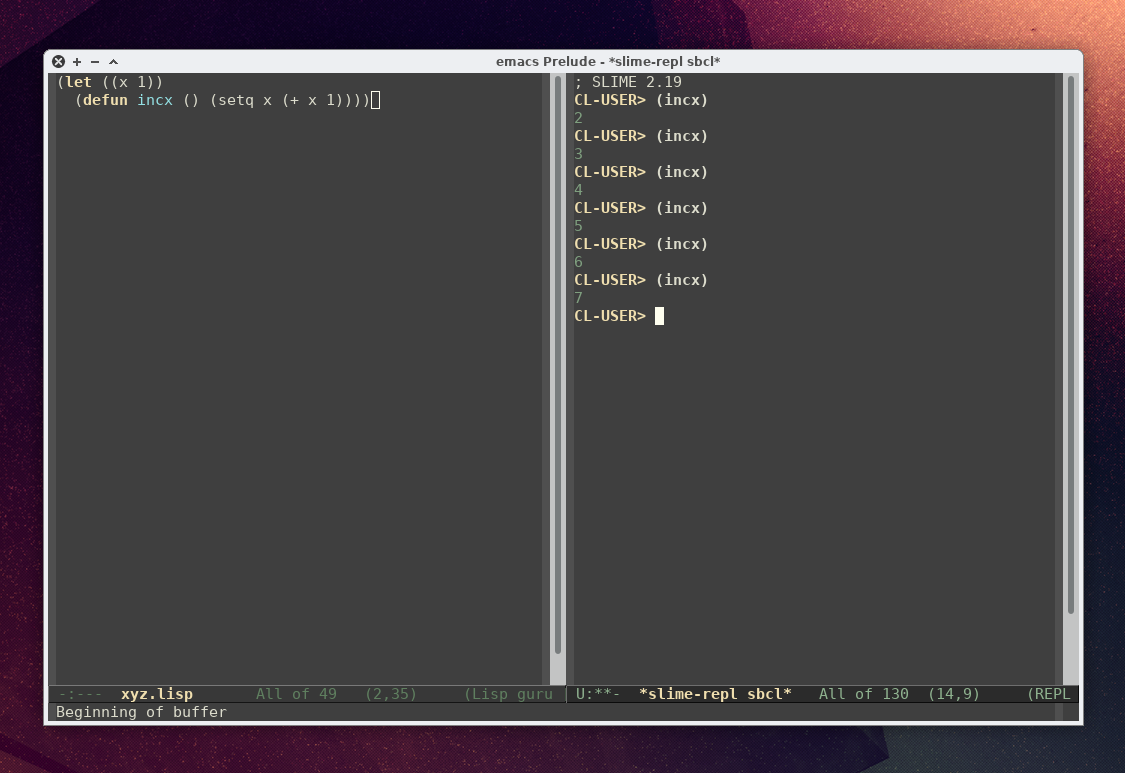Image resolution: width=1125 pixels, height=773 pixels.
Task: Click the 'let' keyword in xyz.lisp
Action: tap(78, 82)
